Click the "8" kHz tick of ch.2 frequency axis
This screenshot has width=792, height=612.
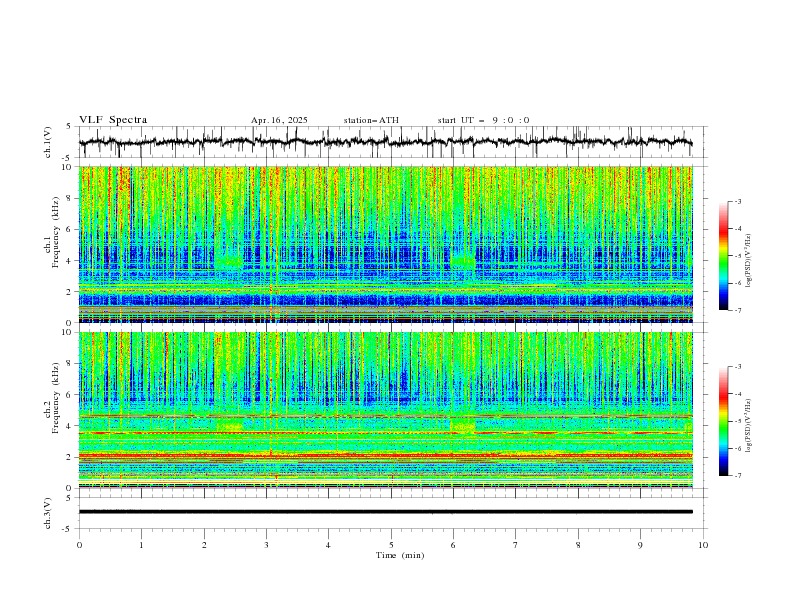click(x=71, y=364)
